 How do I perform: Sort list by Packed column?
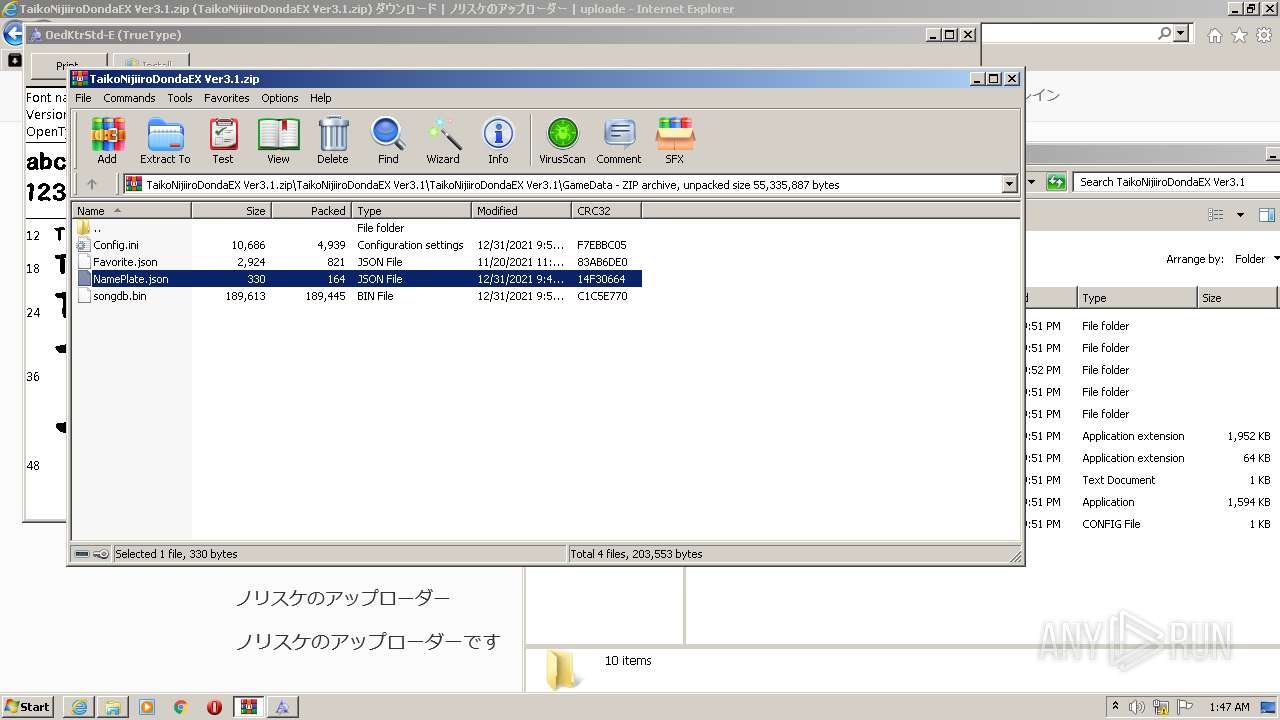[311, 211]
